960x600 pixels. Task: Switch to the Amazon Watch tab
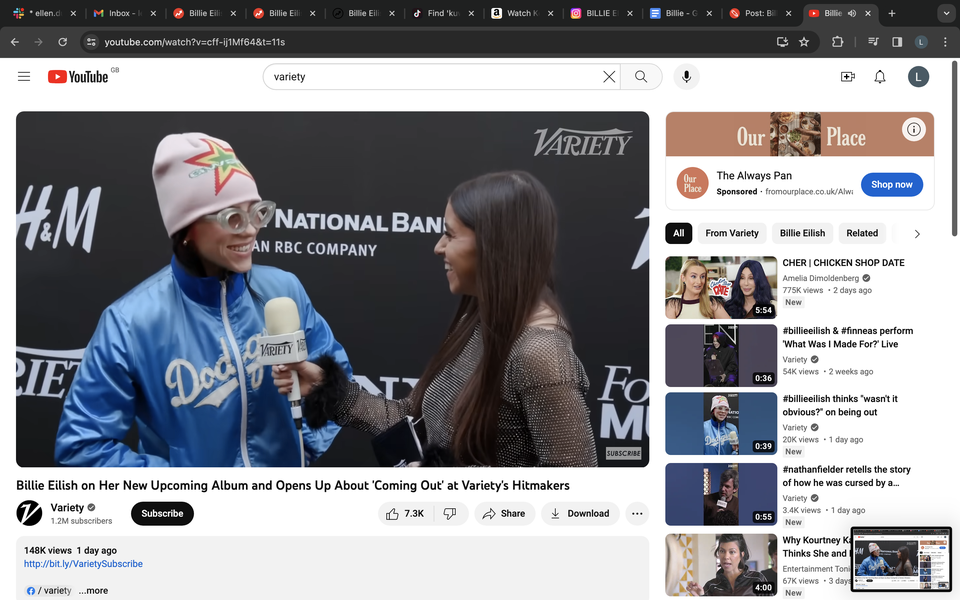click(523, 13)
